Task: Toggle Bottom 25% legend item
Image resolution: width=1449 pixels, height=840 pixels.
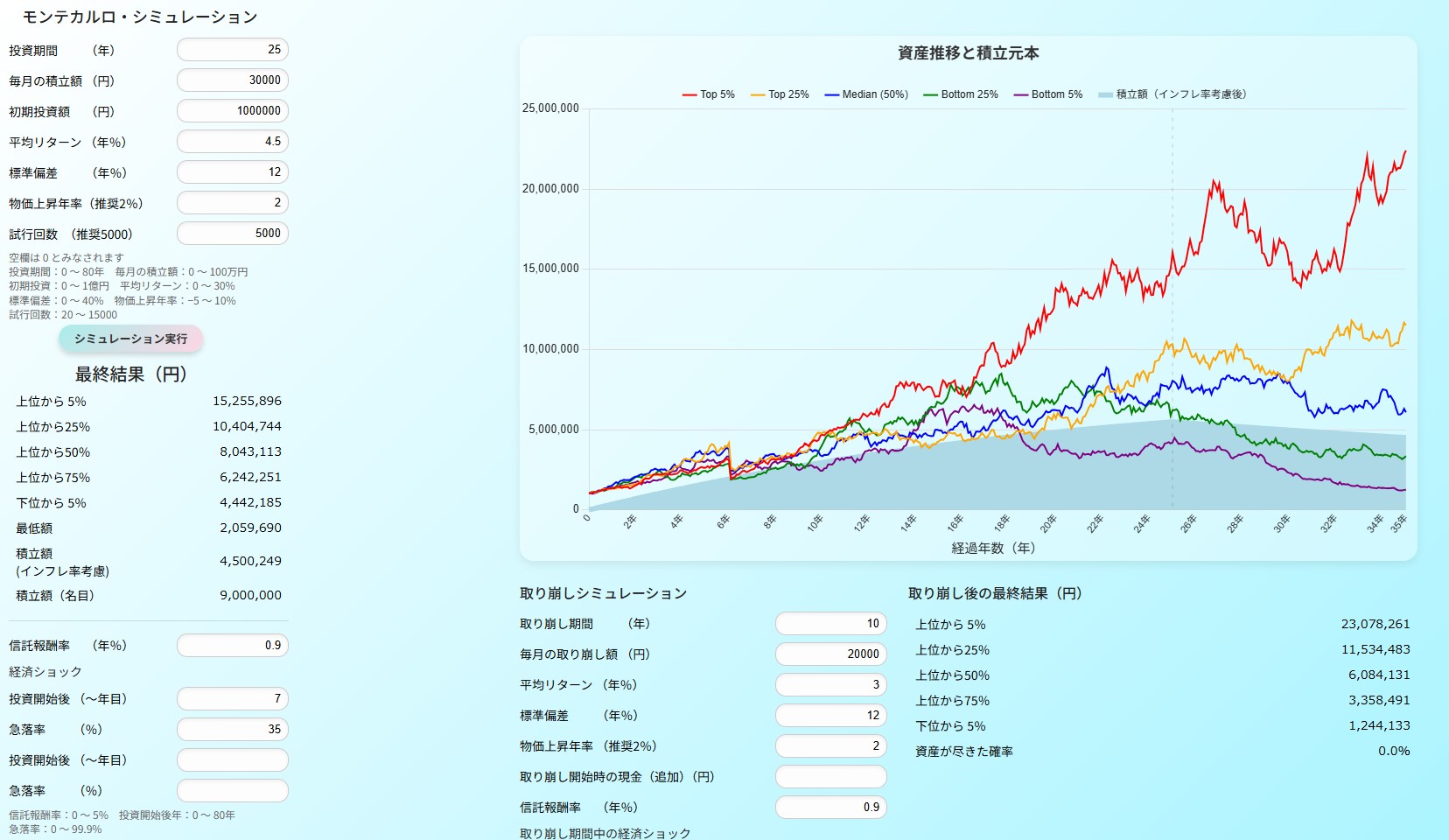Action: click(x=961, y=94)
